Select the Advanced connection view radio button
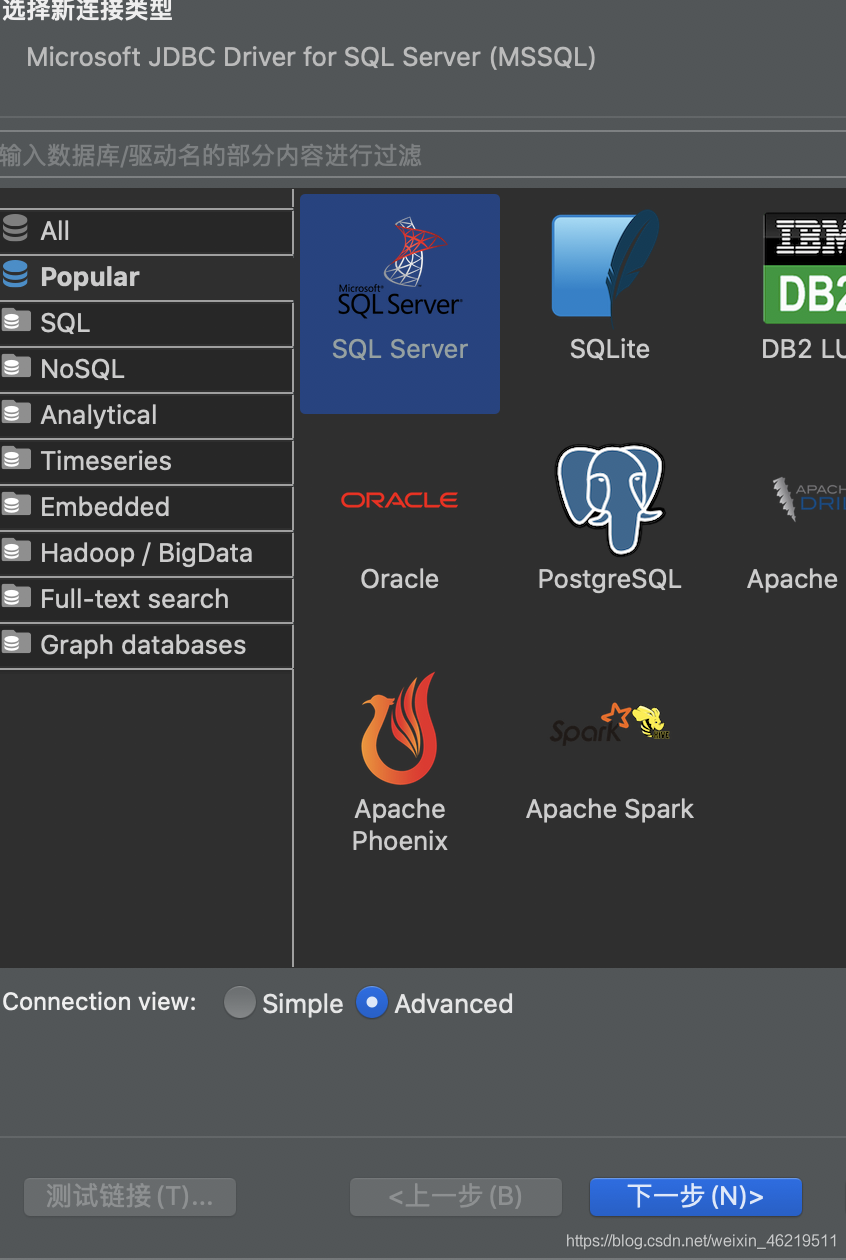The width and height of the screenshot is (846, 1260). [372, 1002]
